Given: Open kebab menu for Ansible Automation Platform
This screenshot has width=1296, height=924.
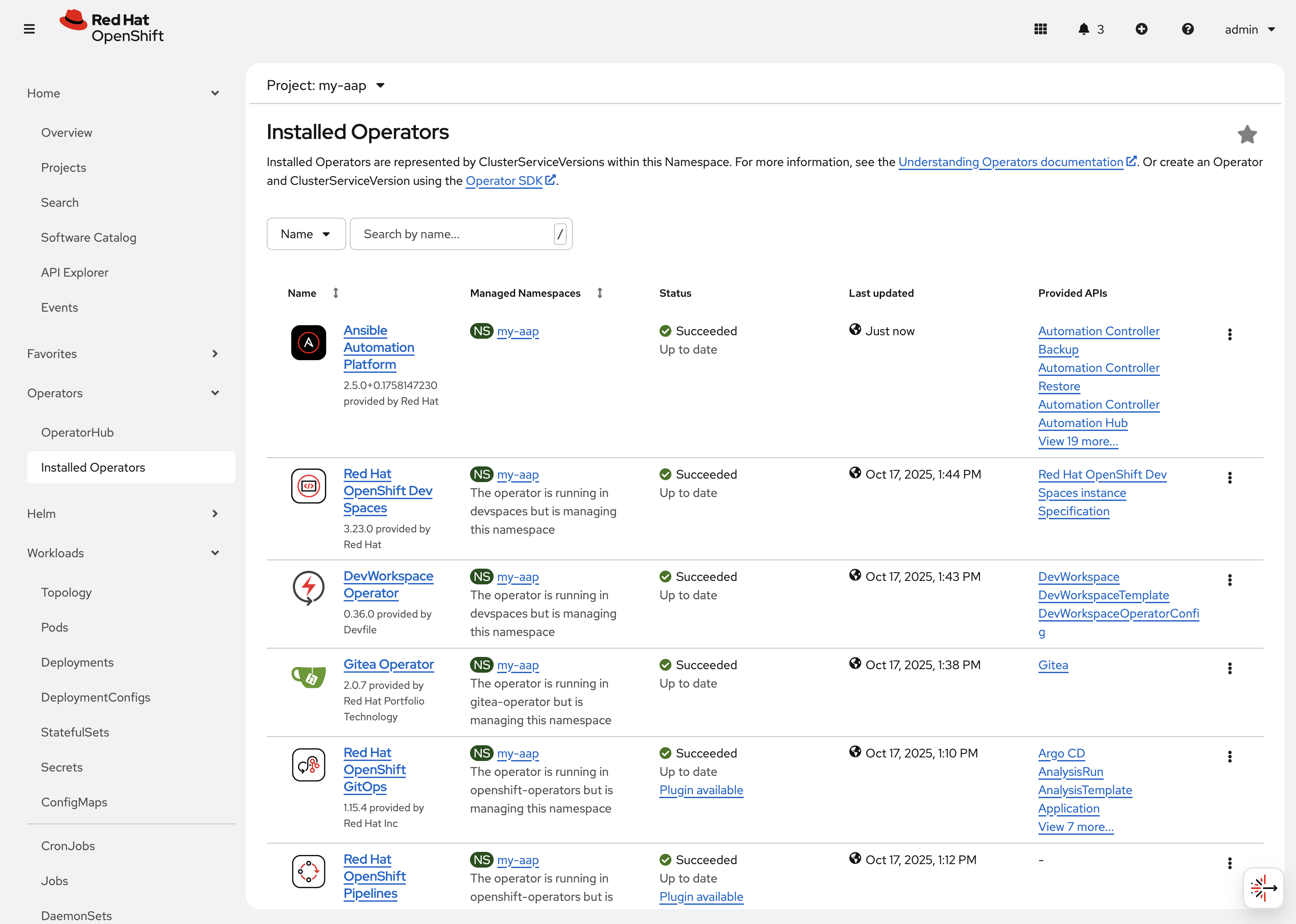Looking at the screenshot, I should tap(1230, 334).
